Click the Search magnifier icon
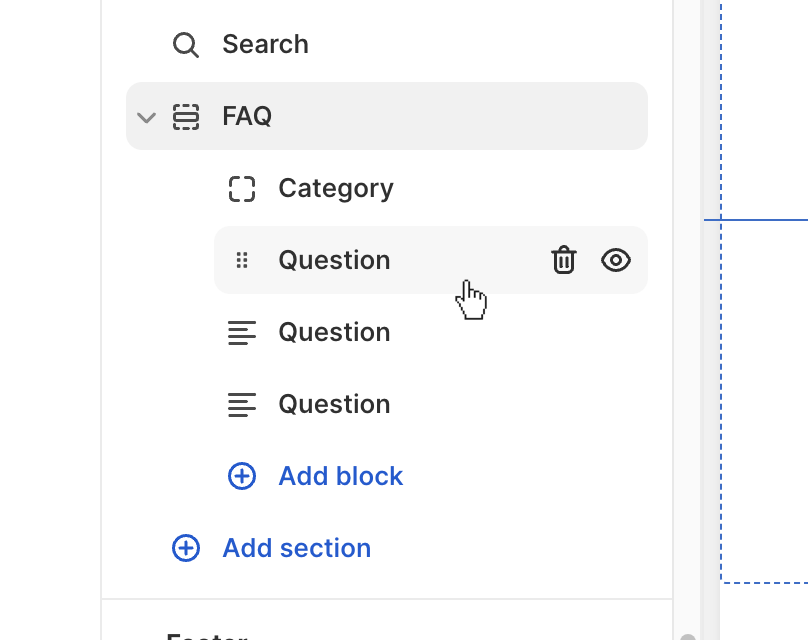Screen dimensions: 808x640 [186, 45]
